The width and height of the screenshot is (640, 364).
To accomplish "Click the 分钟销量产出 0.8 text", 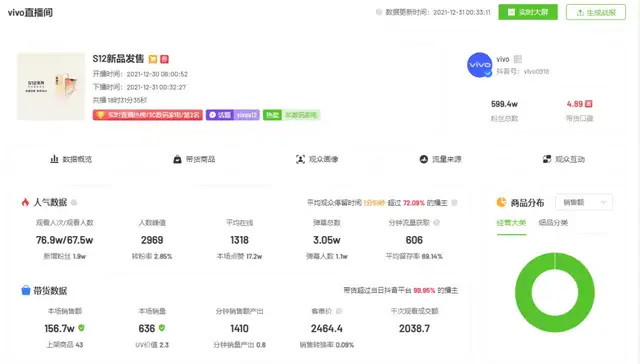I will click(239, 345).
